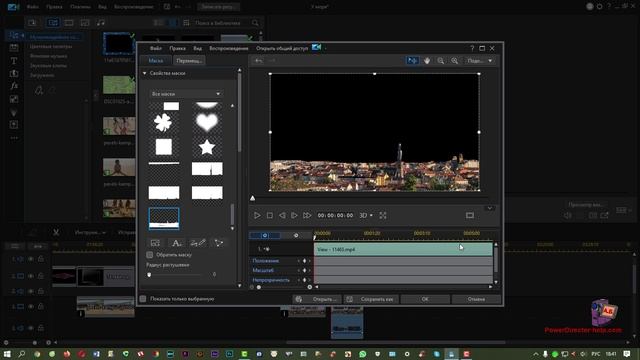This screenshot has width=640, height=360.
Task: Click the Share publicly menu item
Action: (282, 48)
